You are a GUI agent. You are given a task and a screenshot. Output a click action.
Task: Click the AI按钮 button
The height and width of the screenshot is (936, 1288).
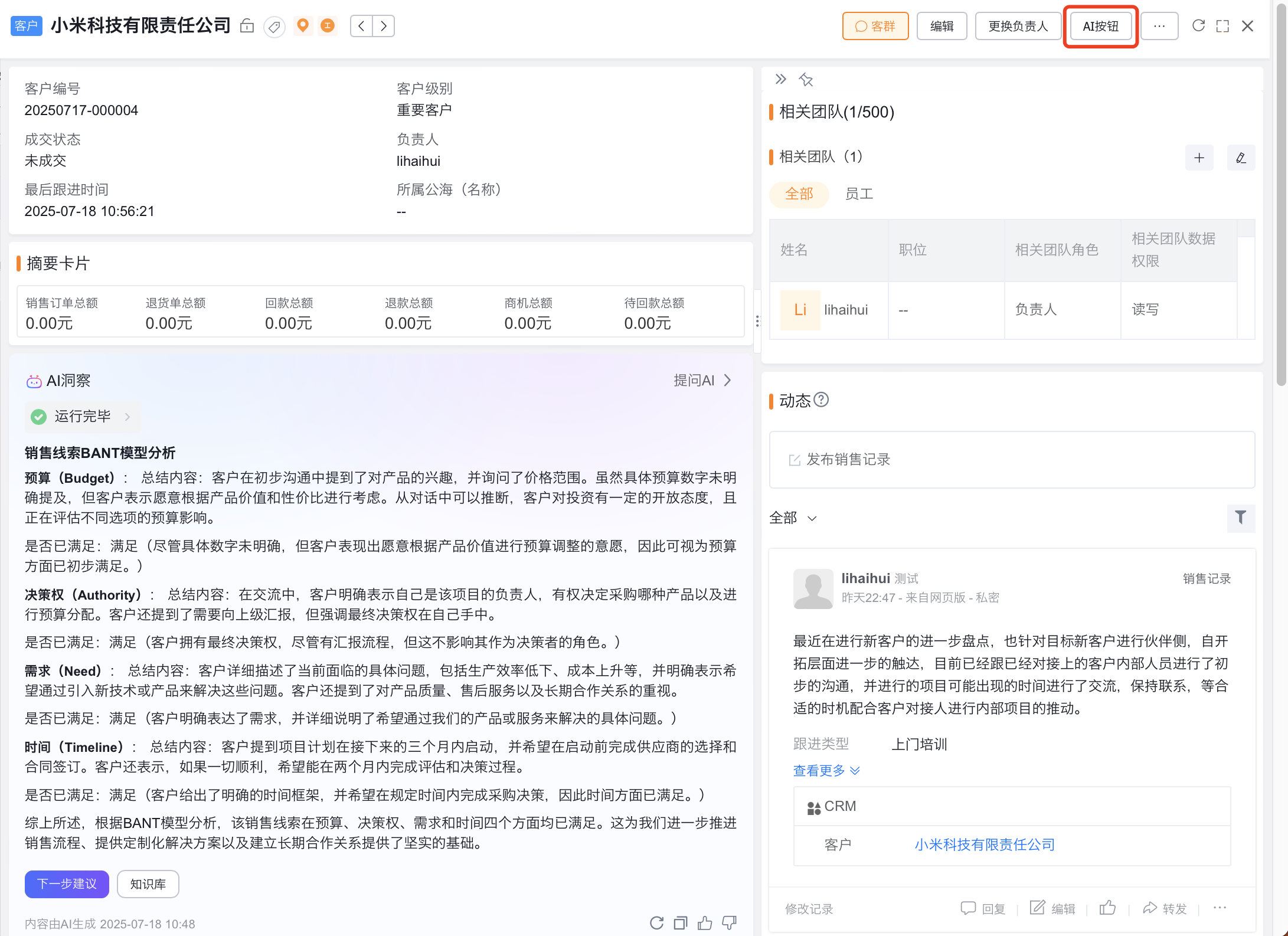(x=1100, y=26)
